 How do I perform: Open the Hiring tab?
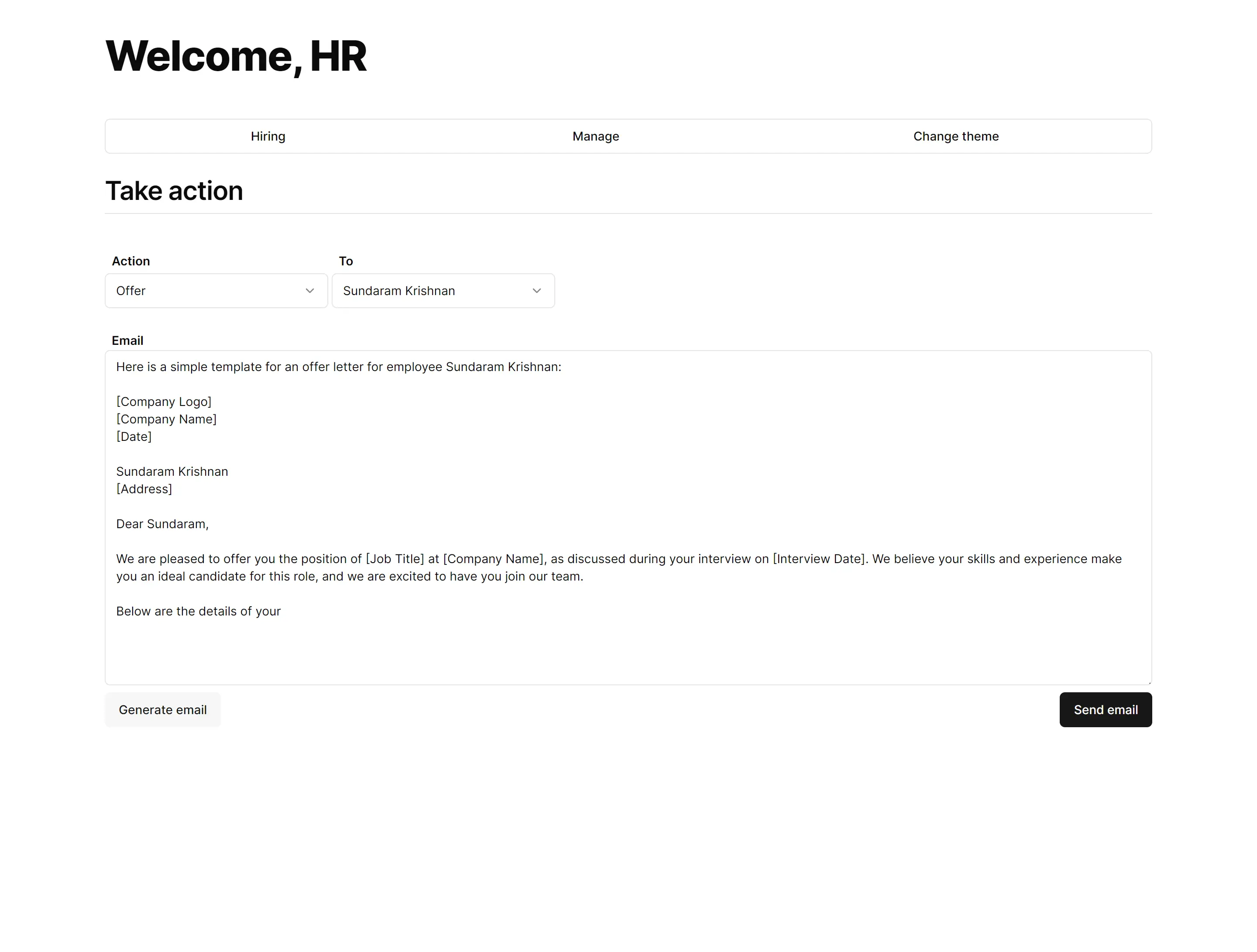(x=268, y=137)
